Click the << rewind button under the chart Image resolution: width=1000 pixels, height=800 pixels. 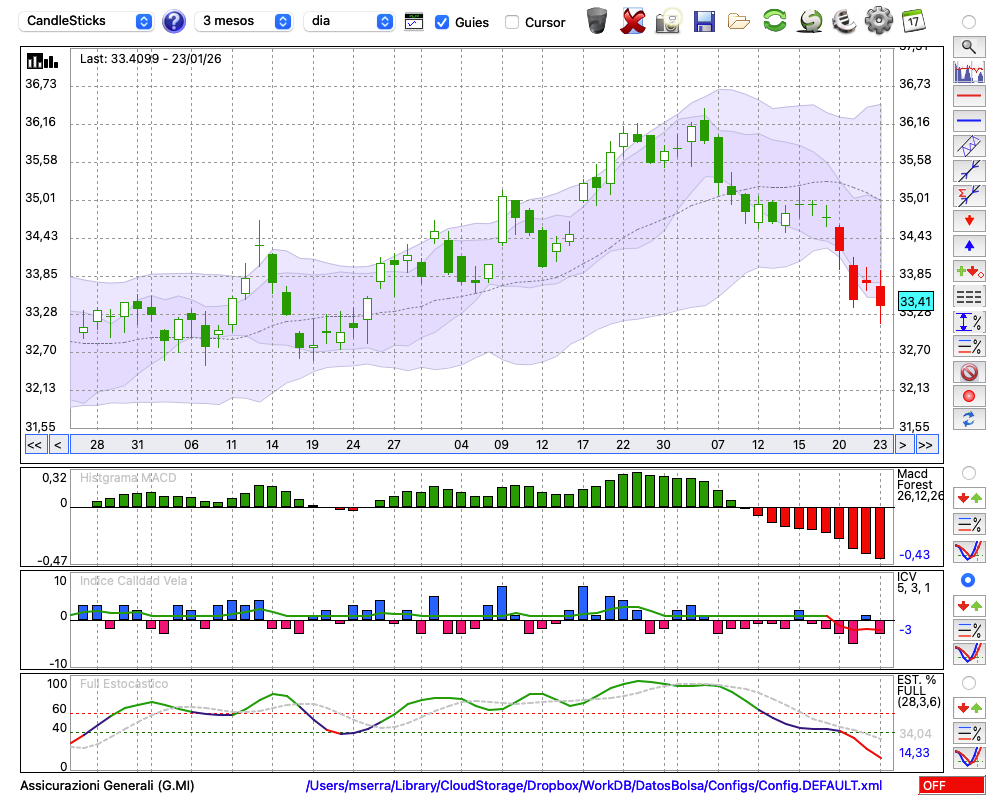34,445
